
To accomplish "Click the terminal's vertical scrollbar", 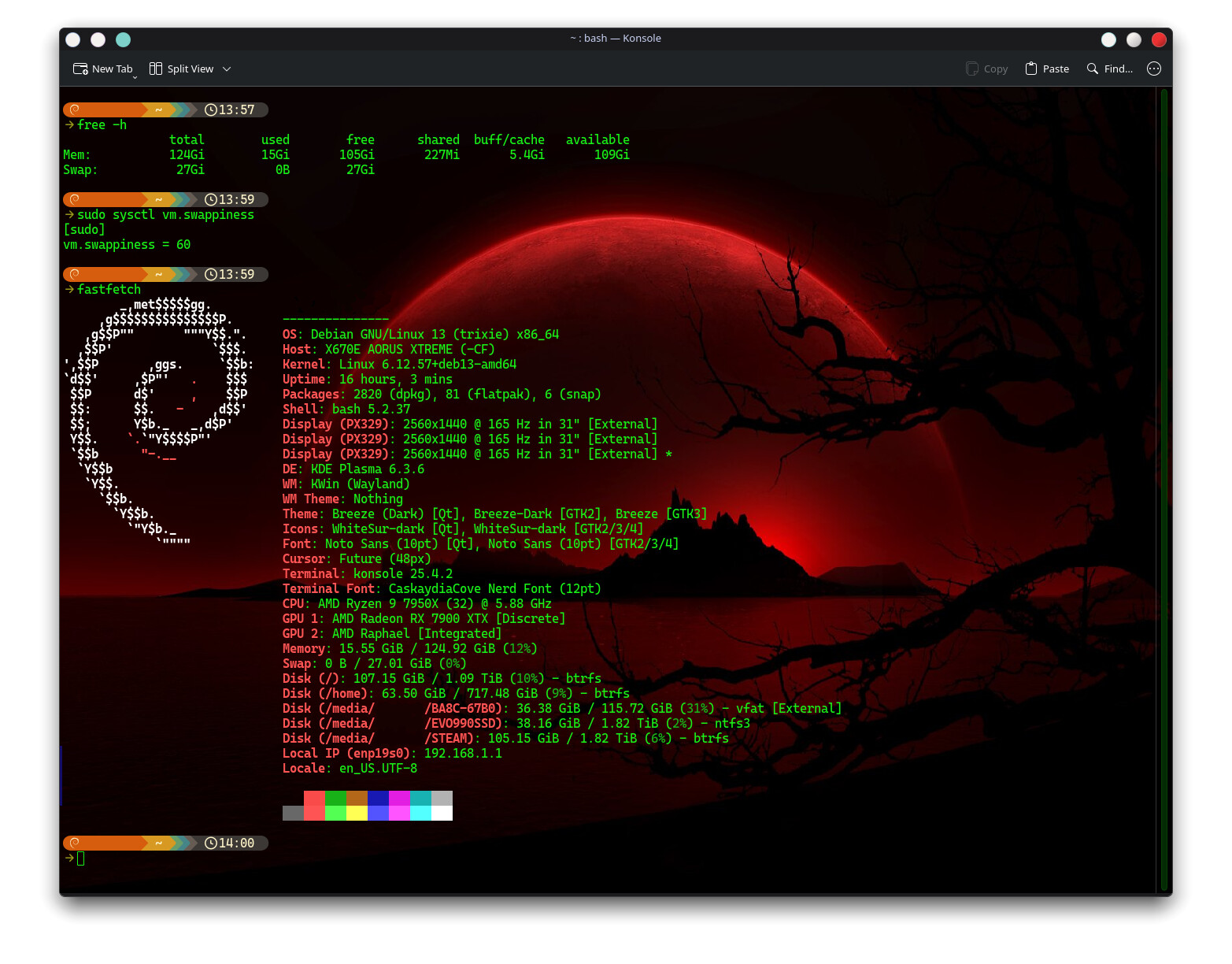I will click(x=1164, y=488).
